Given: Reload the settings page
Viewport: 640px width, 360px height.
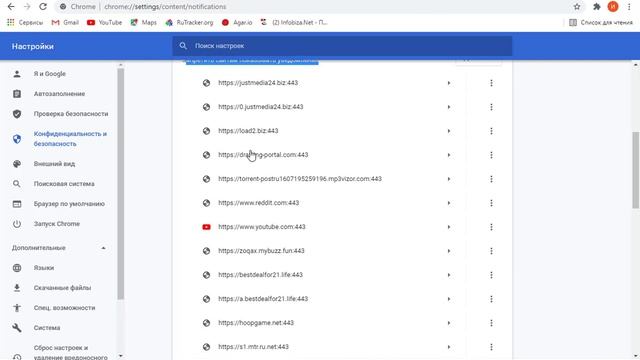Looking at the screenshot, I should point(43,7).
